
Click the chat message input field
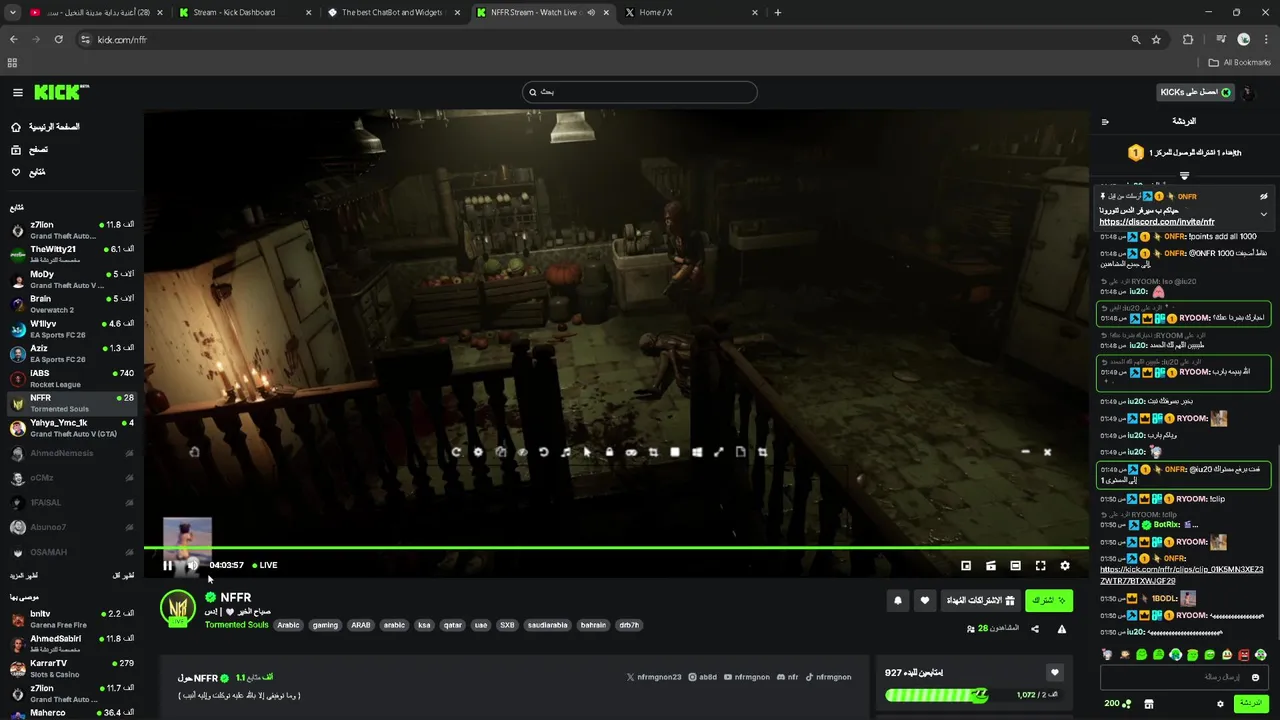(1184, 677)
